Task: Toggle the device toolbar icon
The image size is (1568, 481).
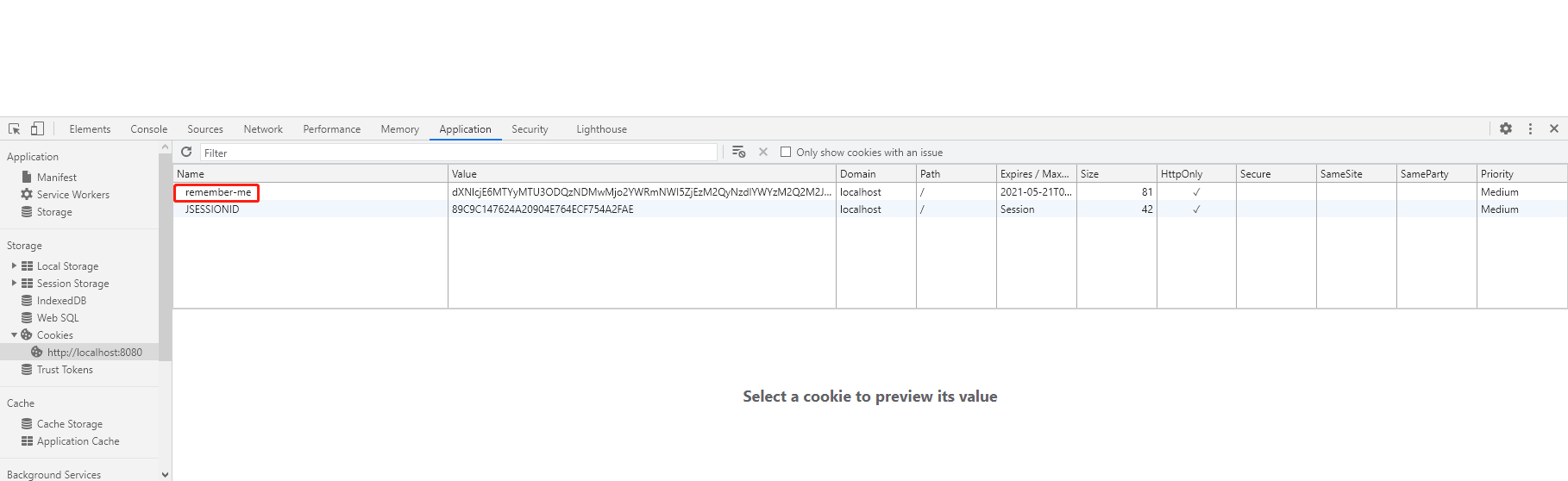Action: click(x=37, y=128)
